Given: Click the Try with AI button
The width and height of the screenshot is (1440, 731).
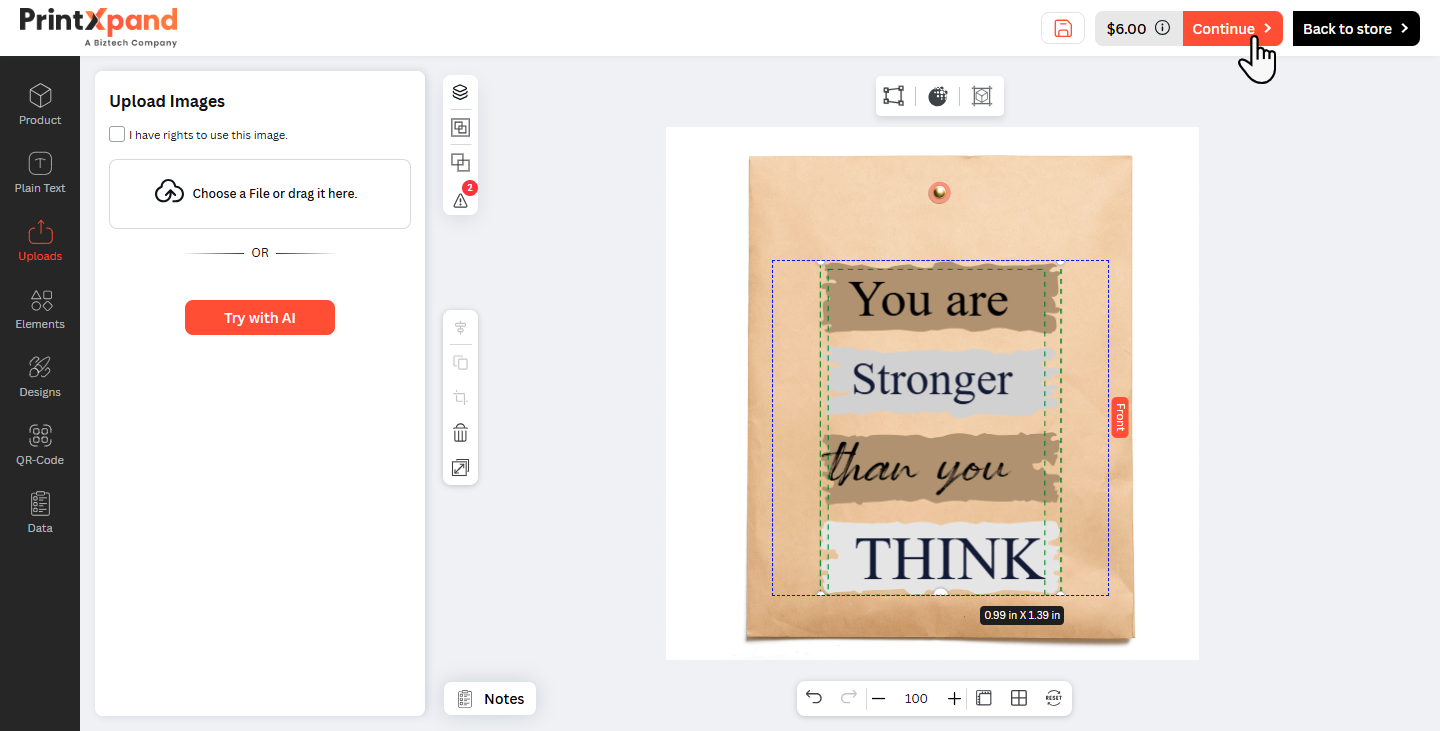Looking at the screenshot, I should (260, 317).
